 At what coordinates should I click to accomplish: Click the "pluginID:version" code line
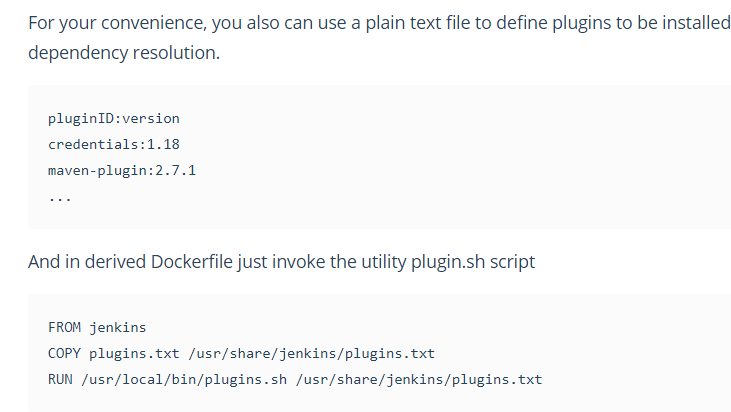(113, 119)
